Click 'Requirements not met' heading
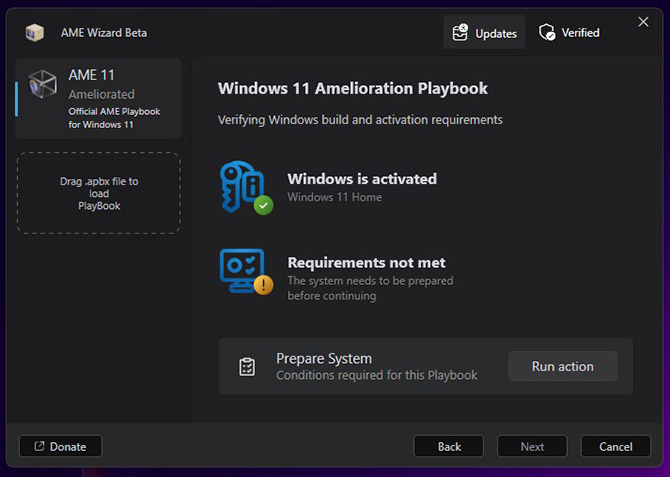This screenshot has height=477, width=670. click(x=366, y=262)
